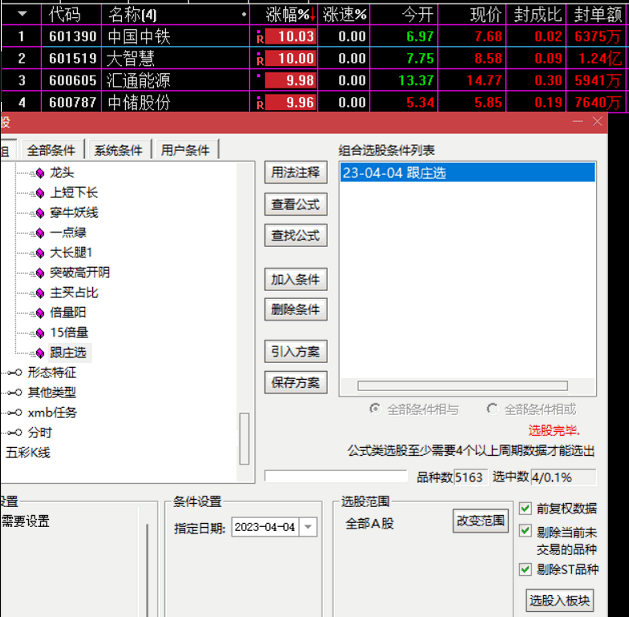This screenshot has height=617, width=629.
Task: Select 突破高开阴 formula in tree
Action: click(x=79, y=273)
